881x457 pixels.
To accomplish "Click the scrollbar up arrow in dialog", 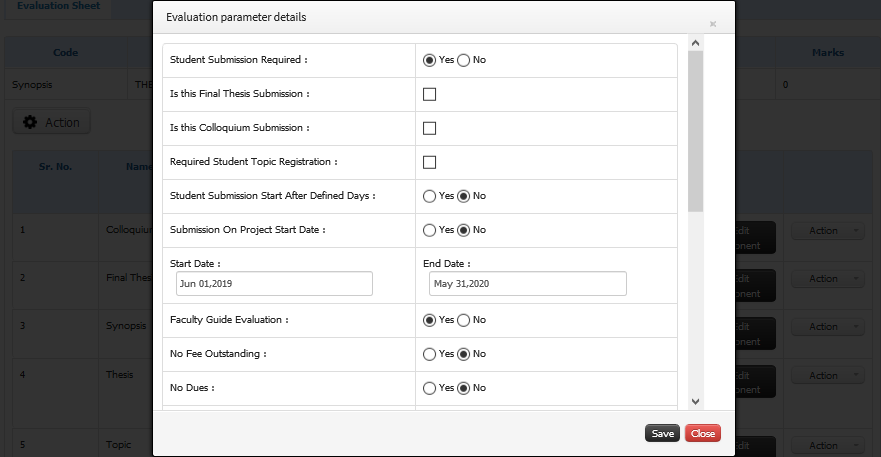I will click(696, 43).
